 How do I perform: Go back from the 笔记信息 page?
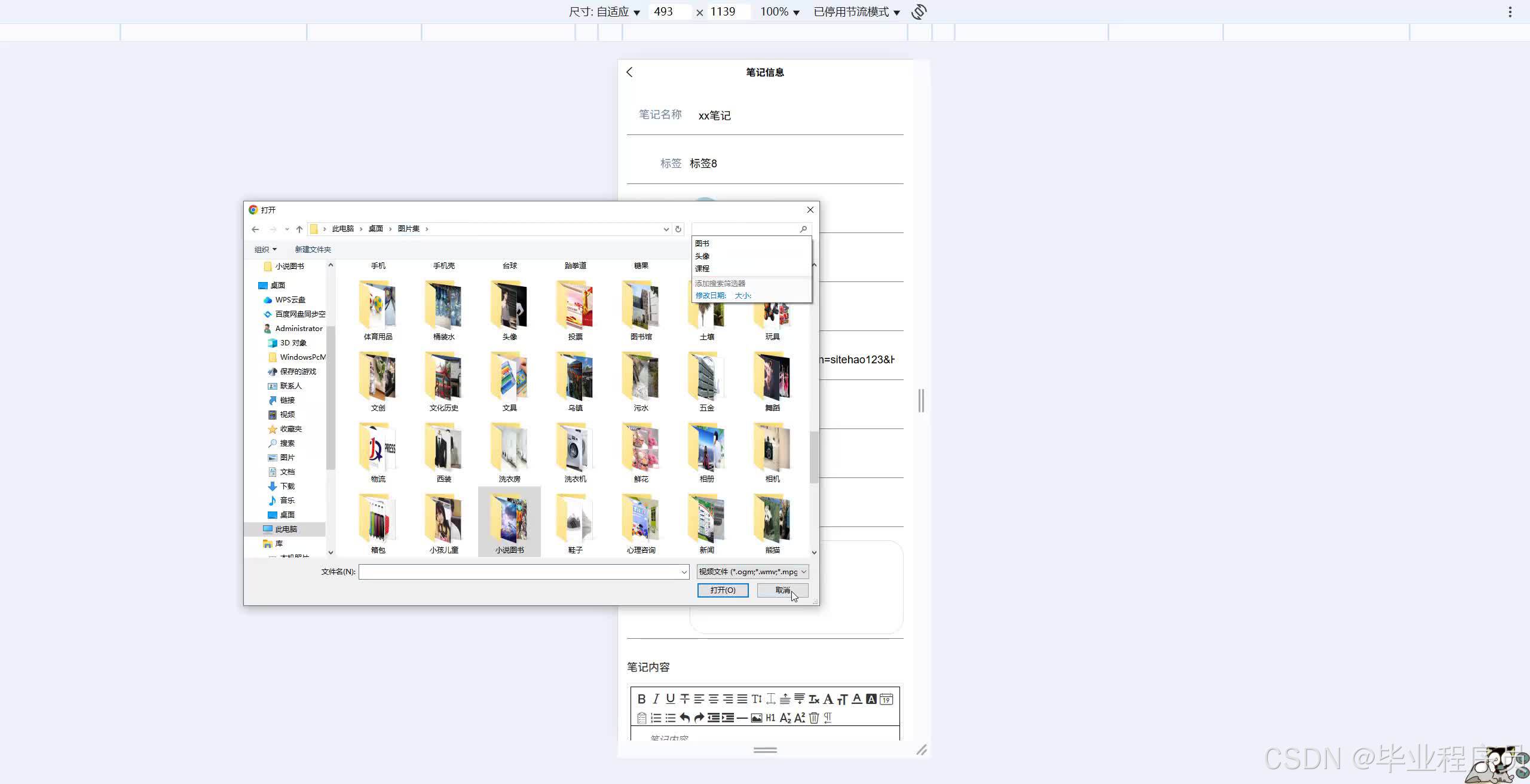(629, 72)
